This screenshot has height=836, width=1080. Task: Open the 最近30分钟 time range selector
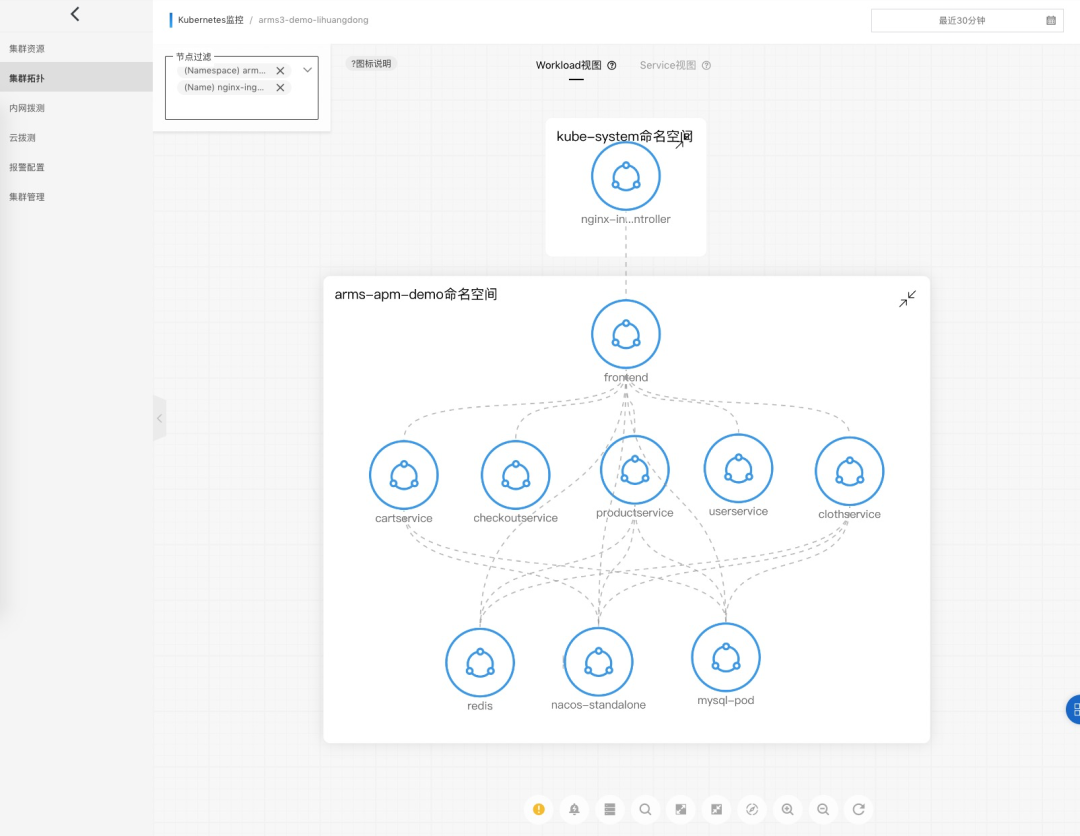pos(967,21)
